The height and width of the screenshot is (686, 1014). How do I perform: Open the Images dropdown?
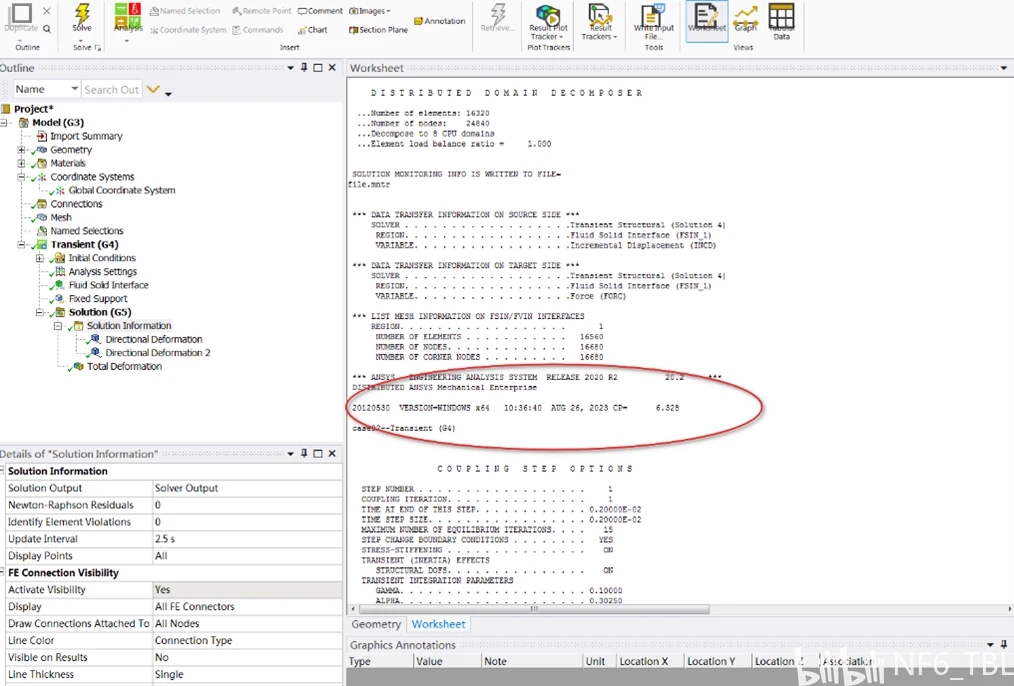pos(370,11)
